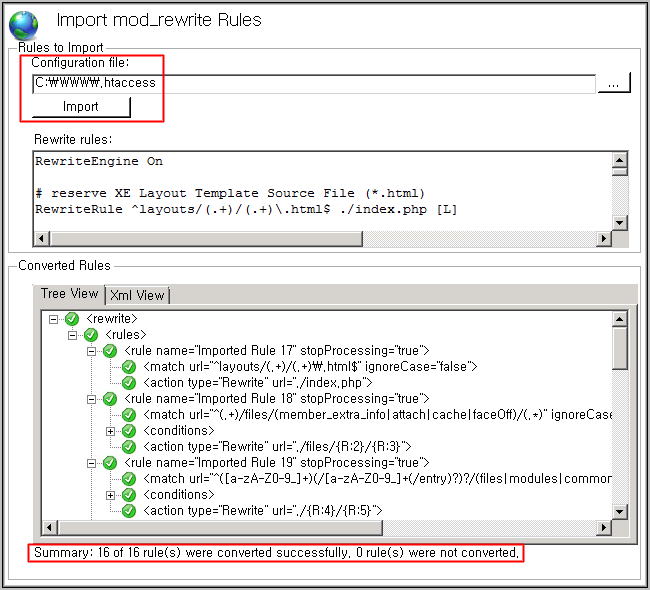Click inside the Rewrite rules text area
This screenshot has width=650, height=590.
click(322, 191)
